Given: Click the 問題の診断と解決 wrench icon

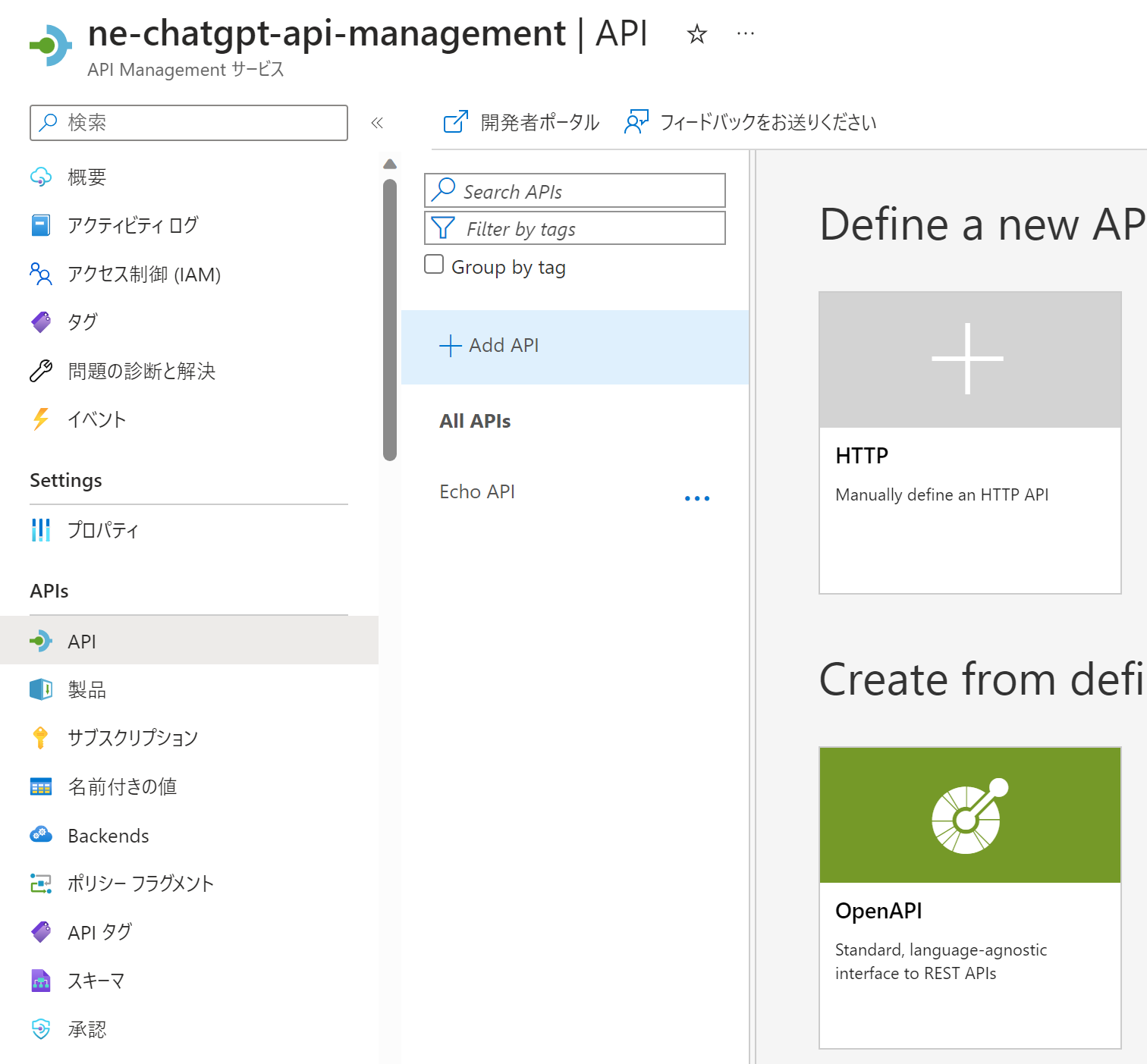Looking at the screenshot, I should (x=41, y=371).
